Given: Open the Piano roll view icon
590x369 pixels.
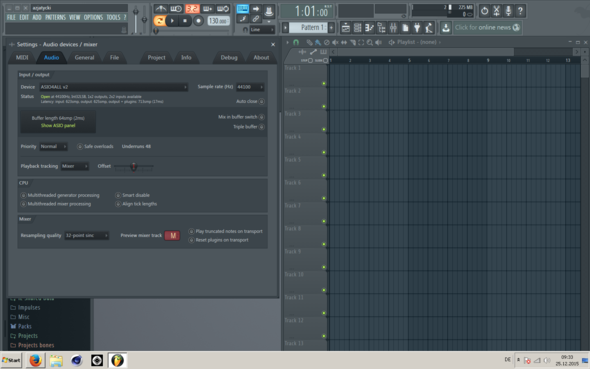Looking at the screenshot, I should [370, 27].
